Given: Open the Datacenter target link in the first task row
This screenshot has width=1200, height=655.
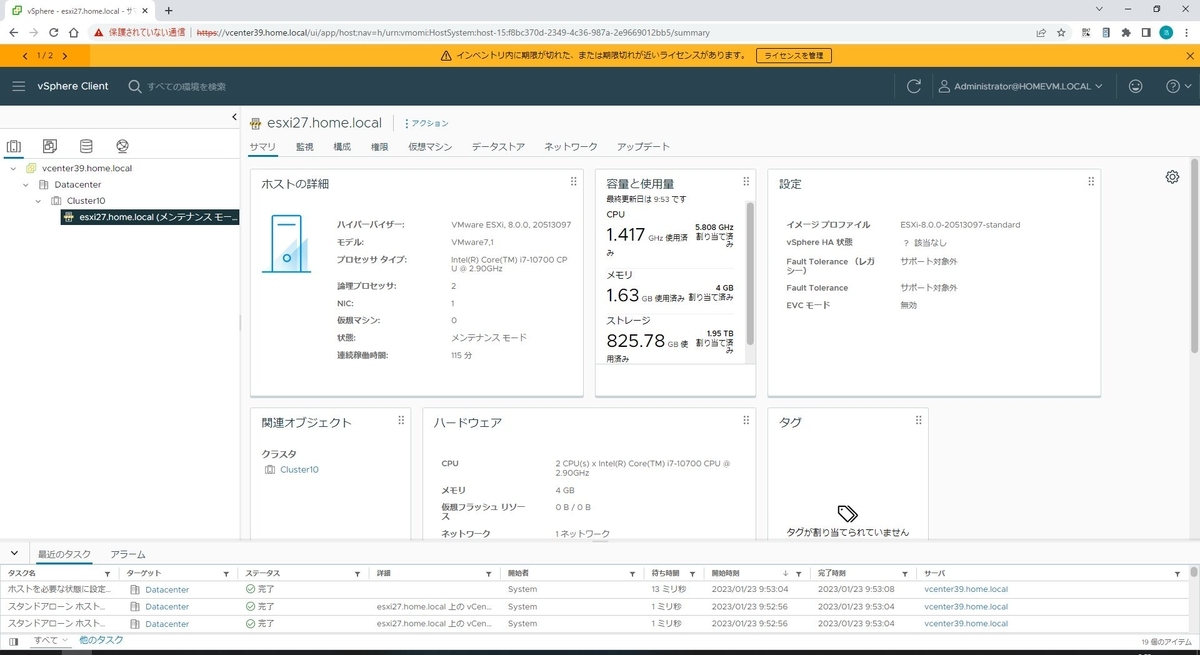Looking at the screenshot, I should (167, 590).
